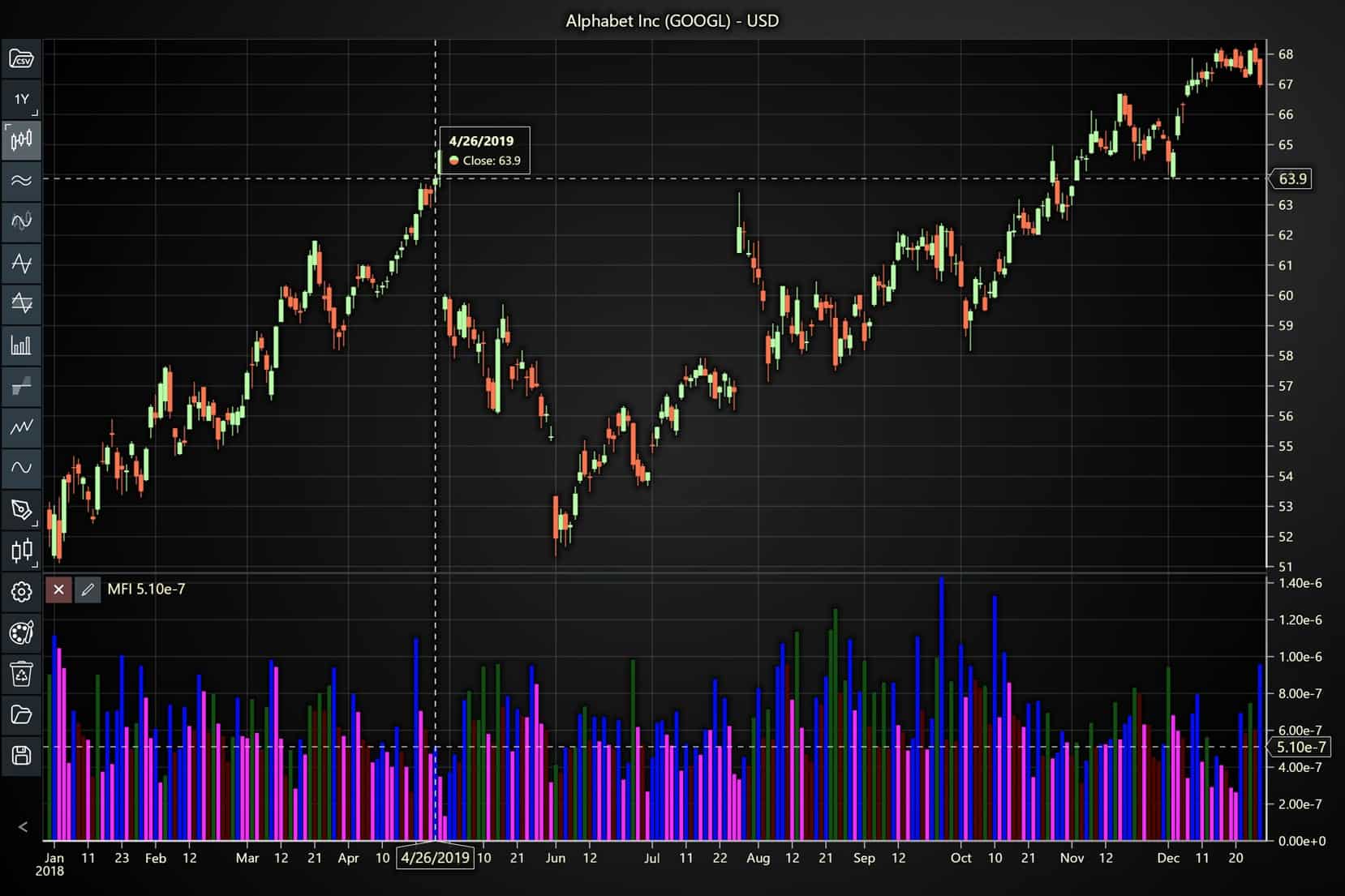Remove the MFI indicator with X button

58,589
